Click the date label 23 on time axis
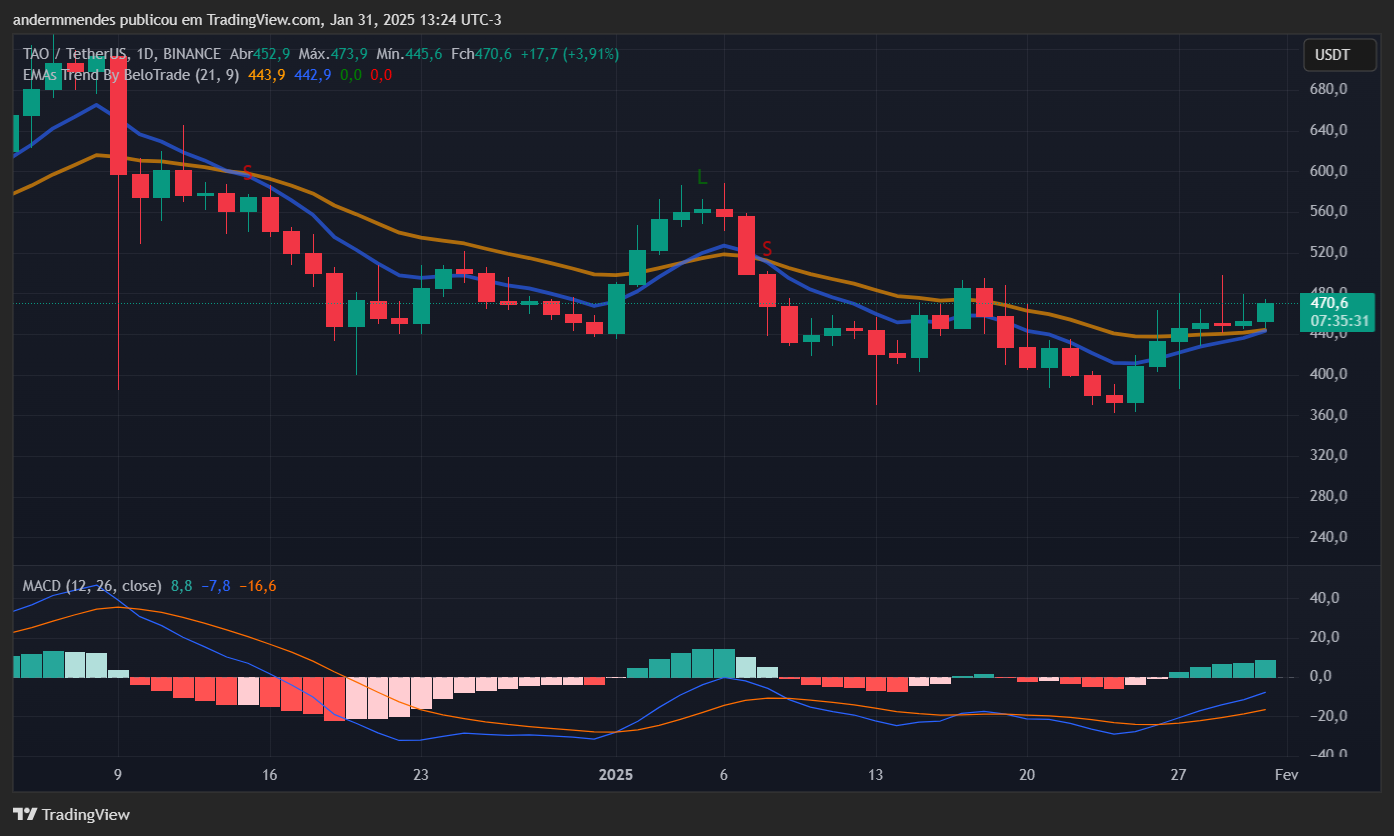The height and width of the screenshot is (836, 1394). tap(421, 775)
